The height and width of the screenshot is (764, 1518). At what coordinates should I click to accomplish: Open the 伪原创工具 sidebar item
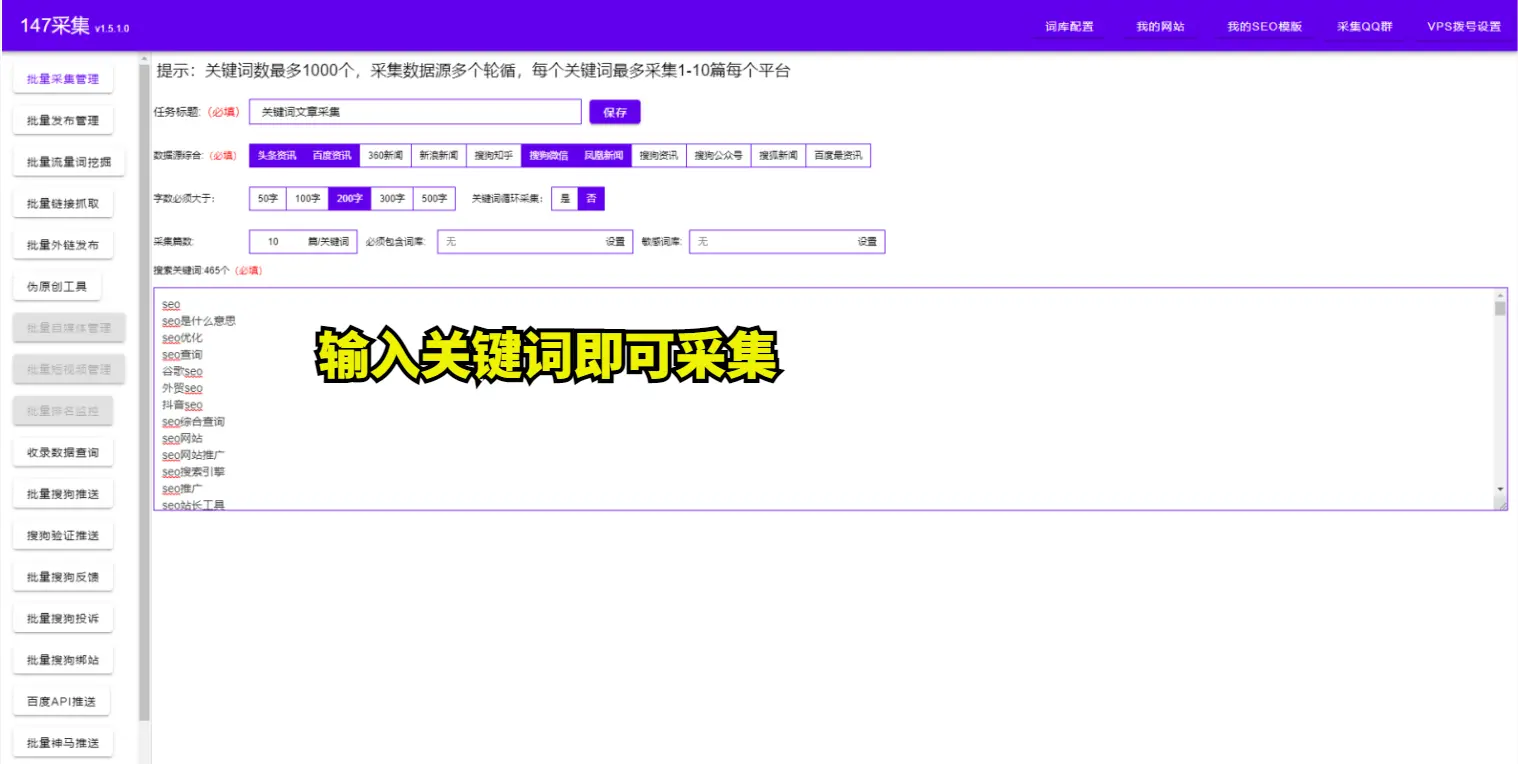tap(57, 287)
